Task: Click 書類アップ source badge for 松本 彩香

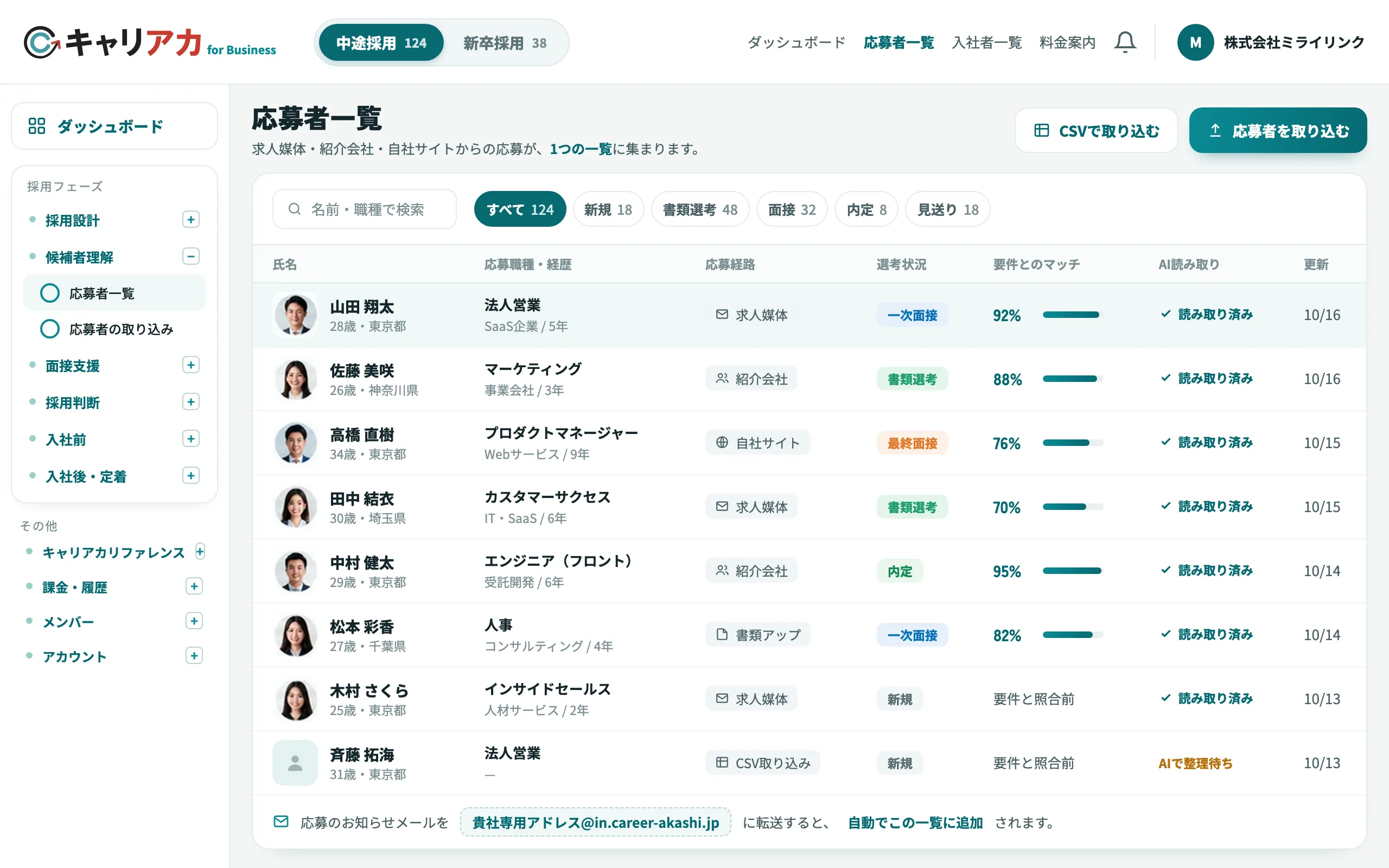Action: 757,635
